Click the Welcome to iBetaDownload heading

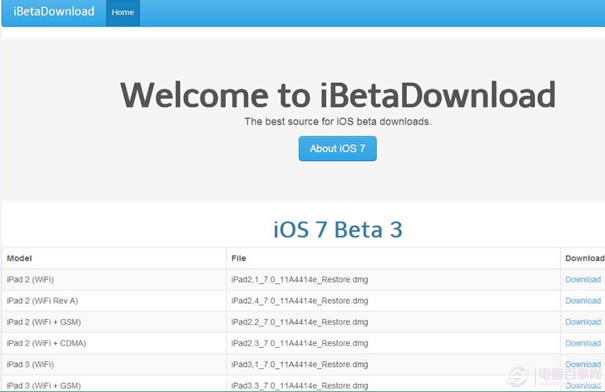pos(338,95)
